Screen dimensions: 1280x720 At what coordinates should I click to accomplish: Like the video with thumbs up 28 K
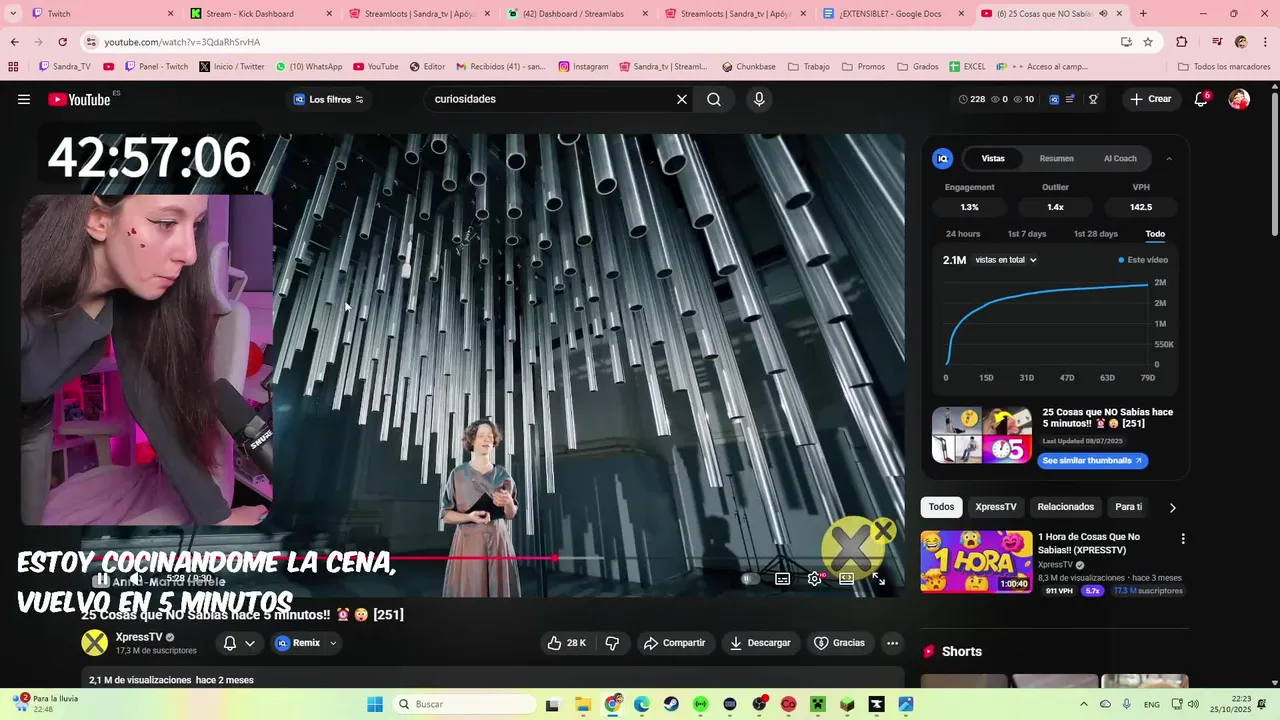tap(566, 643)
